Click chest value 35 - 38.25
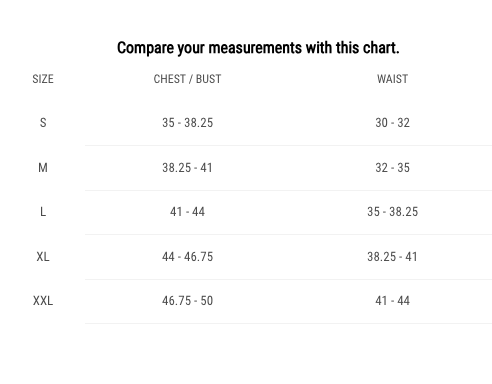 pyautogui.click(x=187, y=123)
